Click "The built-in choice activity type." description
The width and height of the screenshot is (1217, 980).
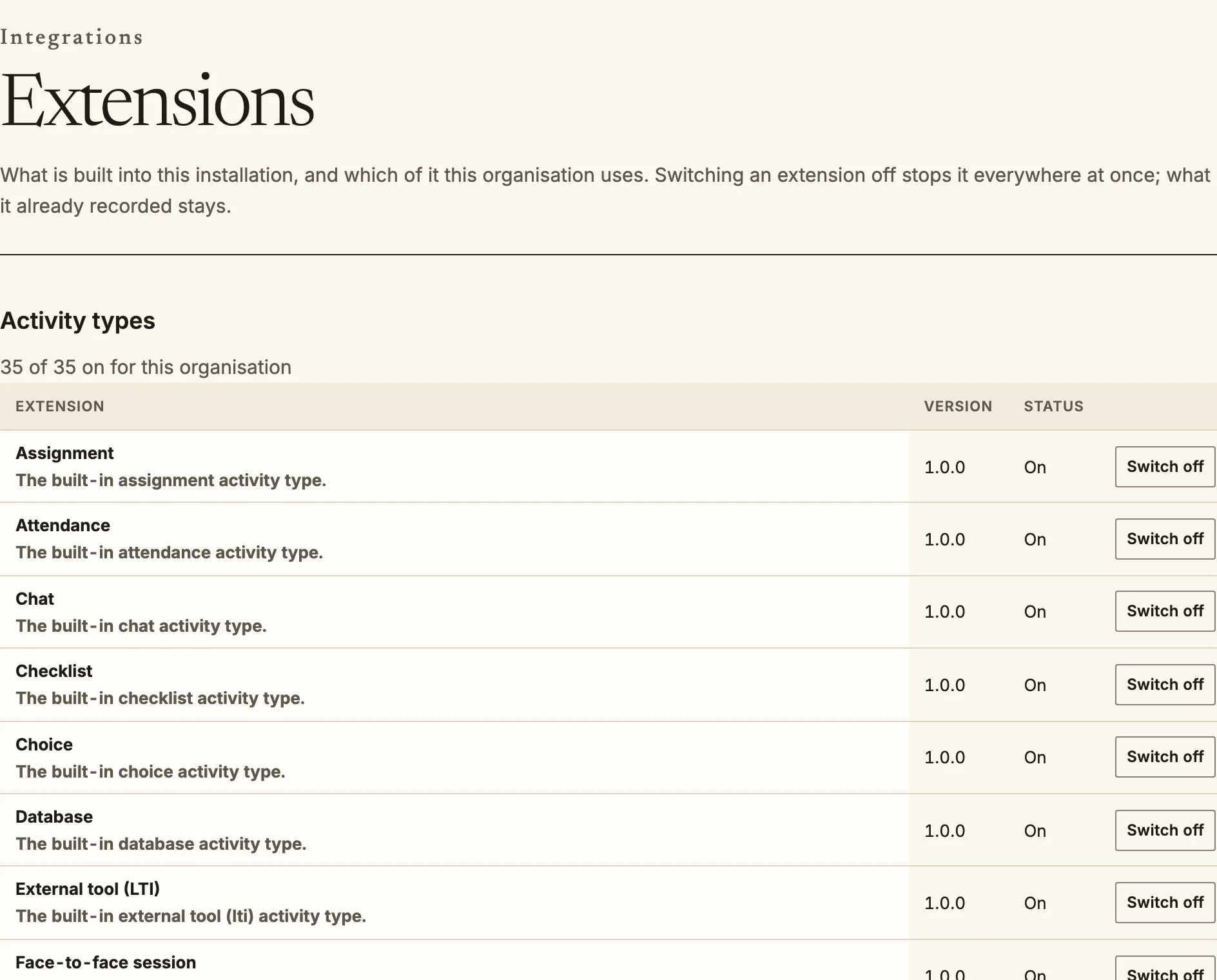(x=150, y=772)
